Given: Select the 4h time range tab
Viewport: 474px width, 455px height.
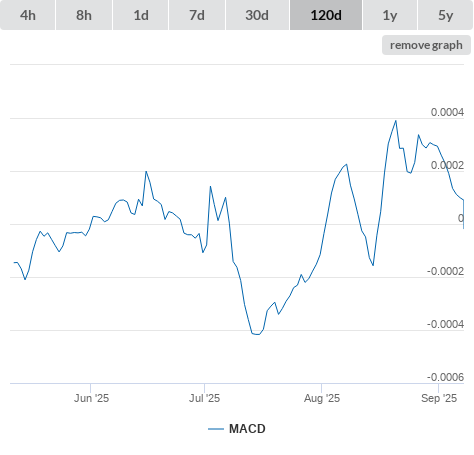Looking at the screenshot, I should (x=28, y=15).
